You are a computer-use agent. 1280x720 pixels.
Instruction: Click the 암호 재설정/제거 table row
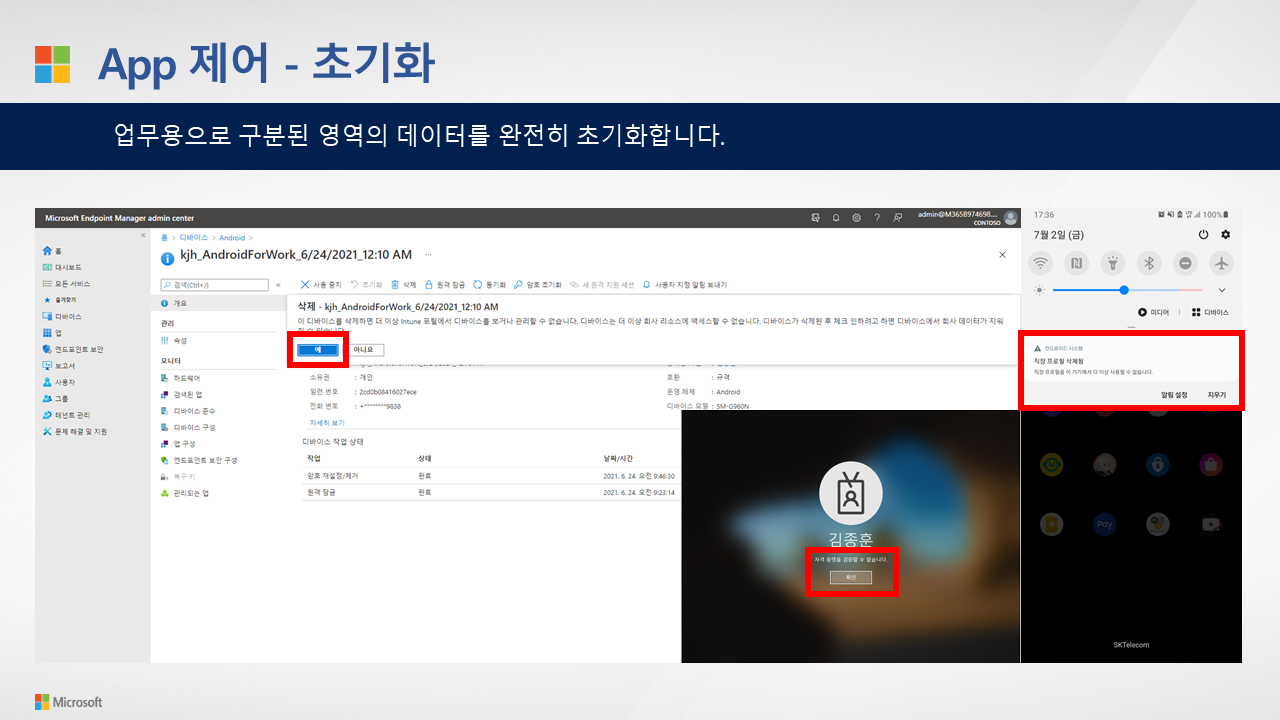pos(492,476)
